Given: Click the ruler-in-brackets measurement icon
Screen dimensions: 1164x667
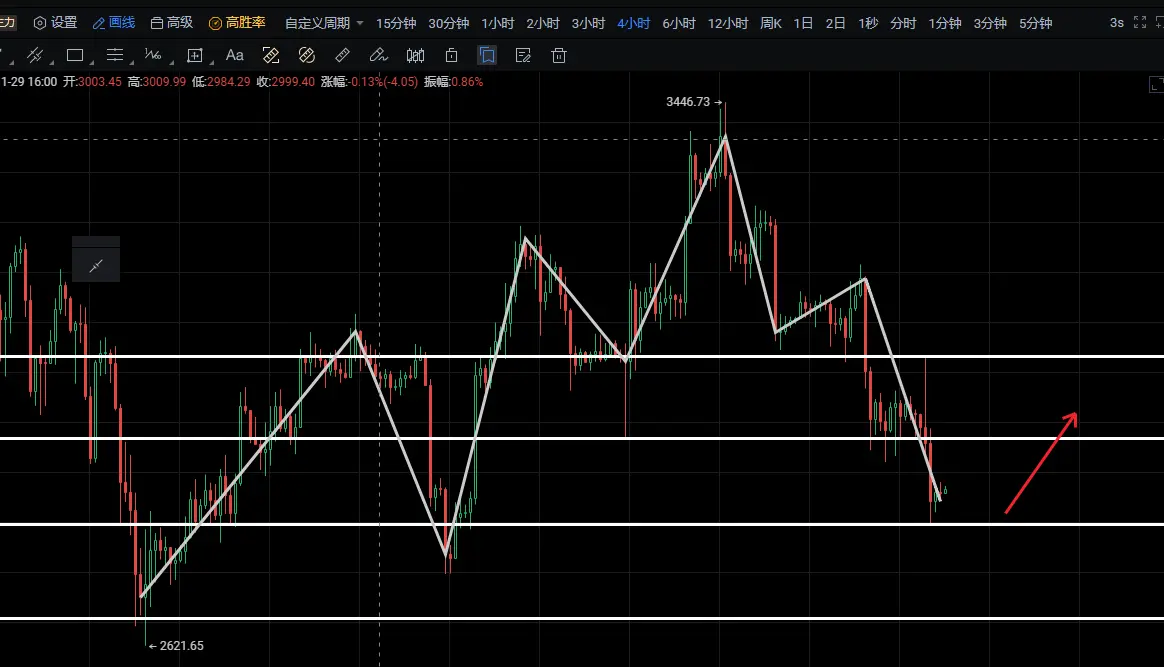Looking at the screenshot, I should [271, 55].
